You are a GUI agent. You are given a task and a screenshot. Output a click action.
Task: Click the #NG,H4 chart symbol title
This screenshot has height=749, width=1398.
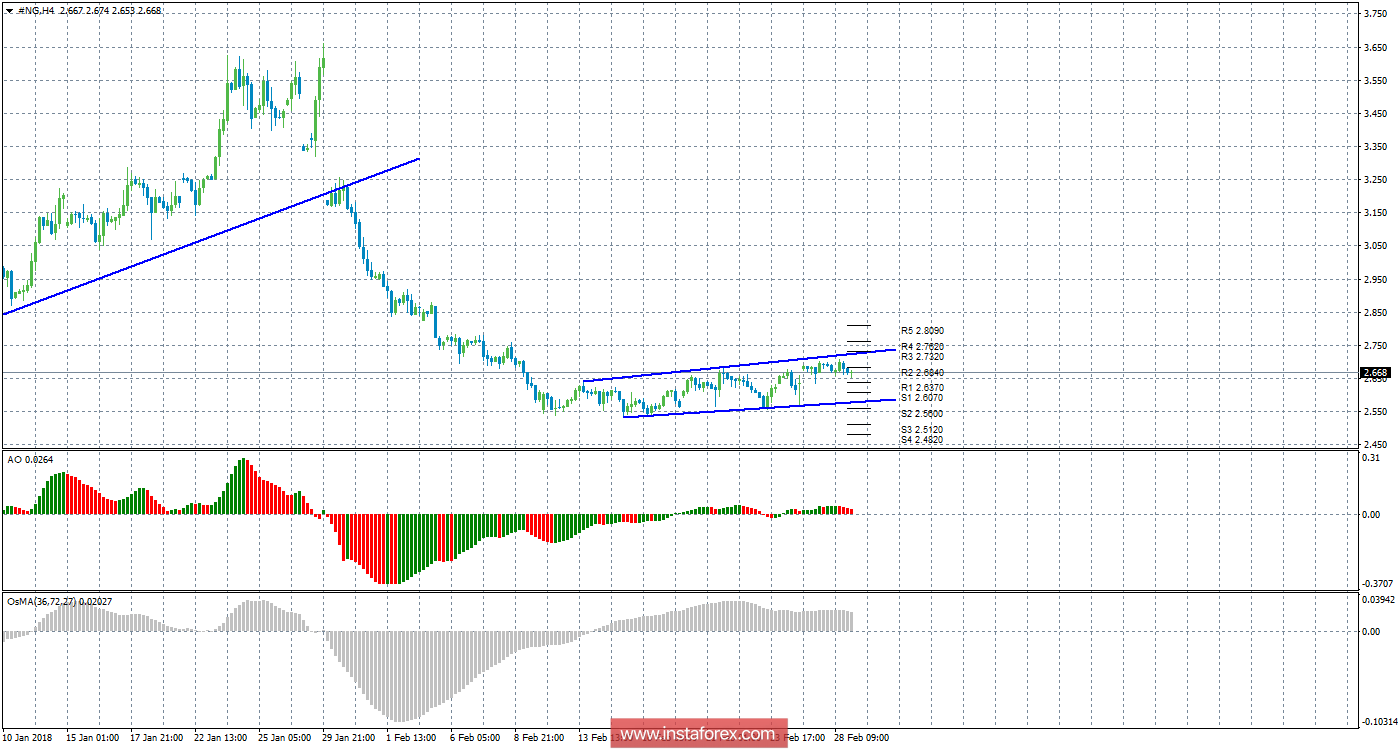[37, 10]
